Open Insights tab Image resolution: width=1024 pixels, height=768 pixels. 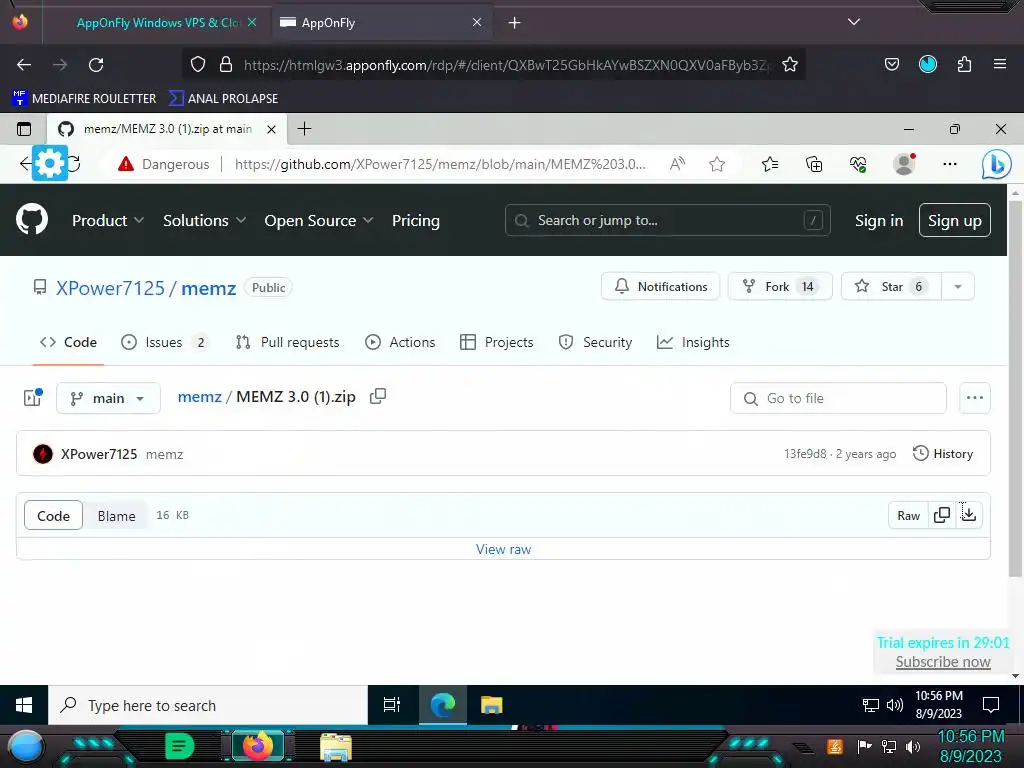pos(693,342)
